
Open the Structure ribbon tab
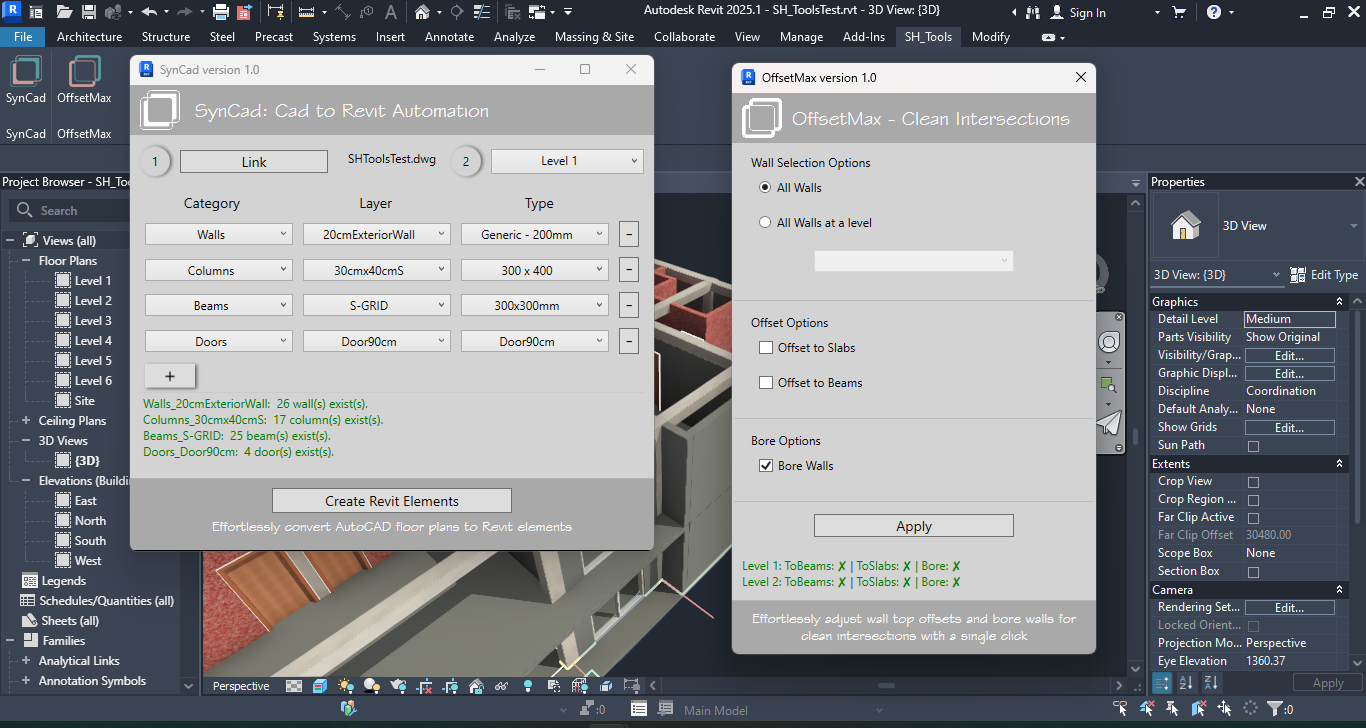click(x=166, y=37)
